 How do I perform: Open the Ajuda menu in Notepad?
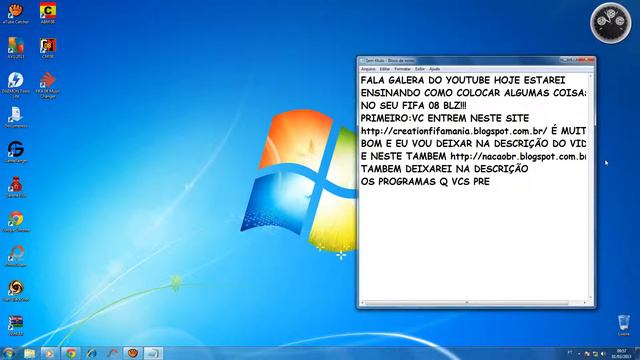coord(435,69)
